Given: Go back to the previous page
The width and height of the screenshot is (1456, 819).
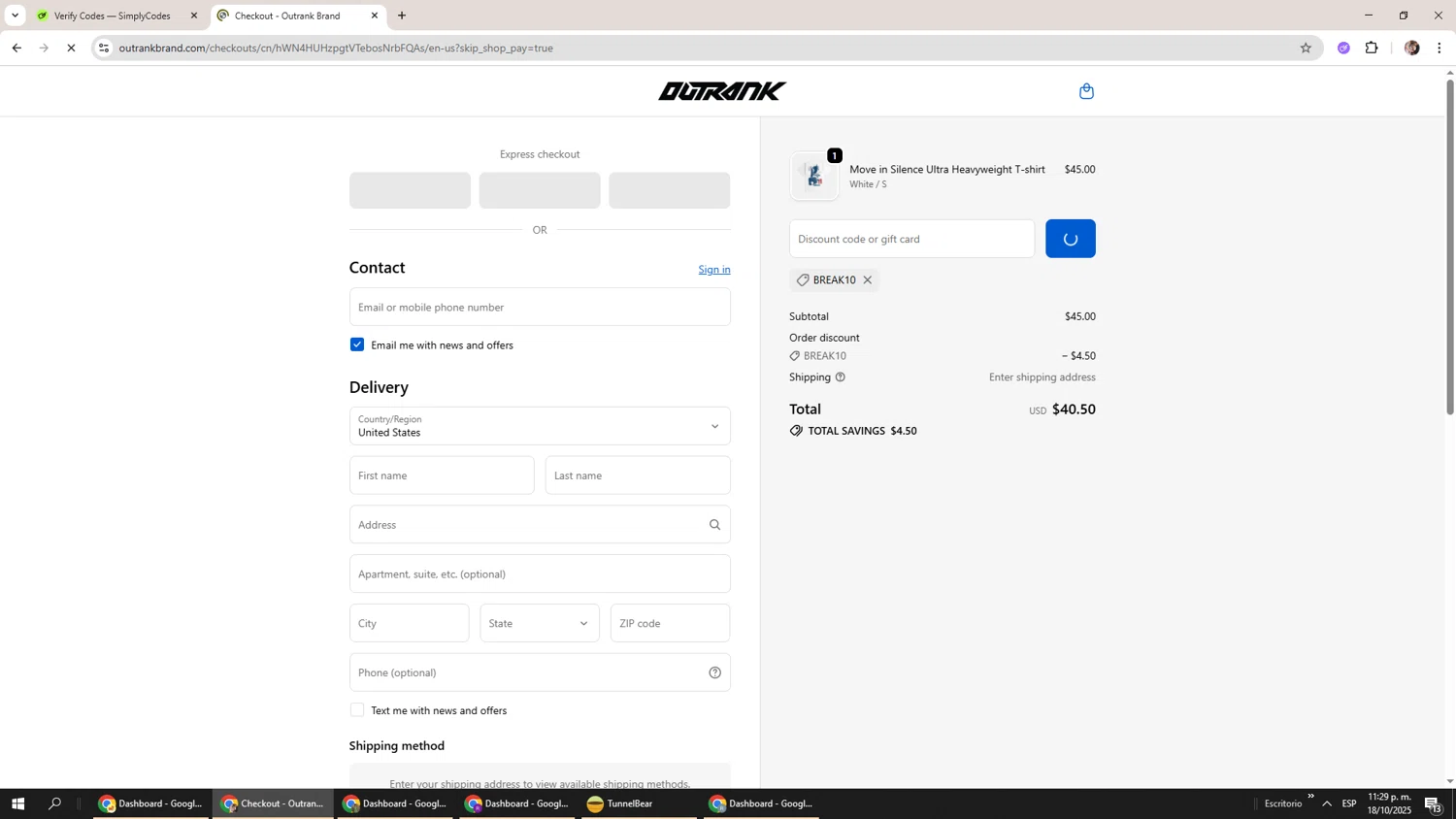Looking at the screenshot, I should [17, 48].
